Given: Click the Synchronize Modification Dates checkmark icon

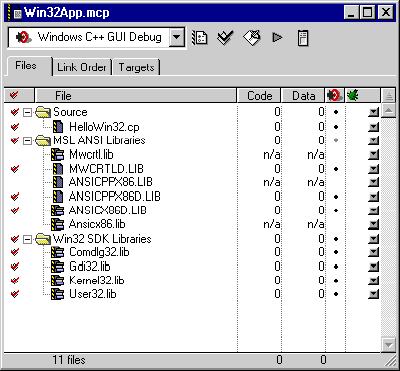Looking at the screenshot, I should point(225,37).
